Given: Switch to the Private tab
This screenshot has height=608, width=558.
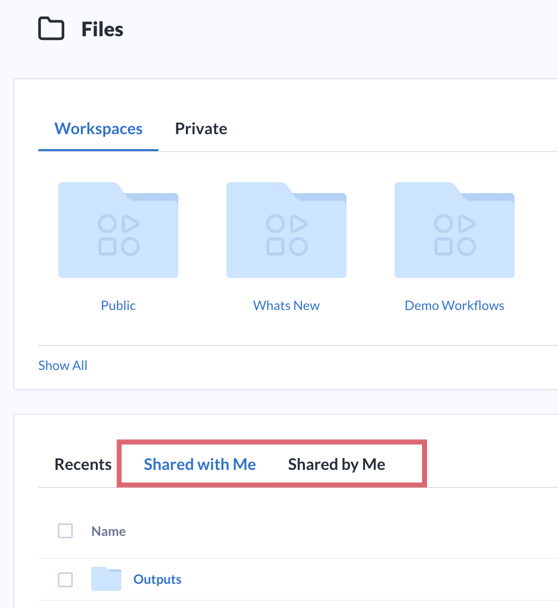Looking at the screenshot, I should coord(201,129).
